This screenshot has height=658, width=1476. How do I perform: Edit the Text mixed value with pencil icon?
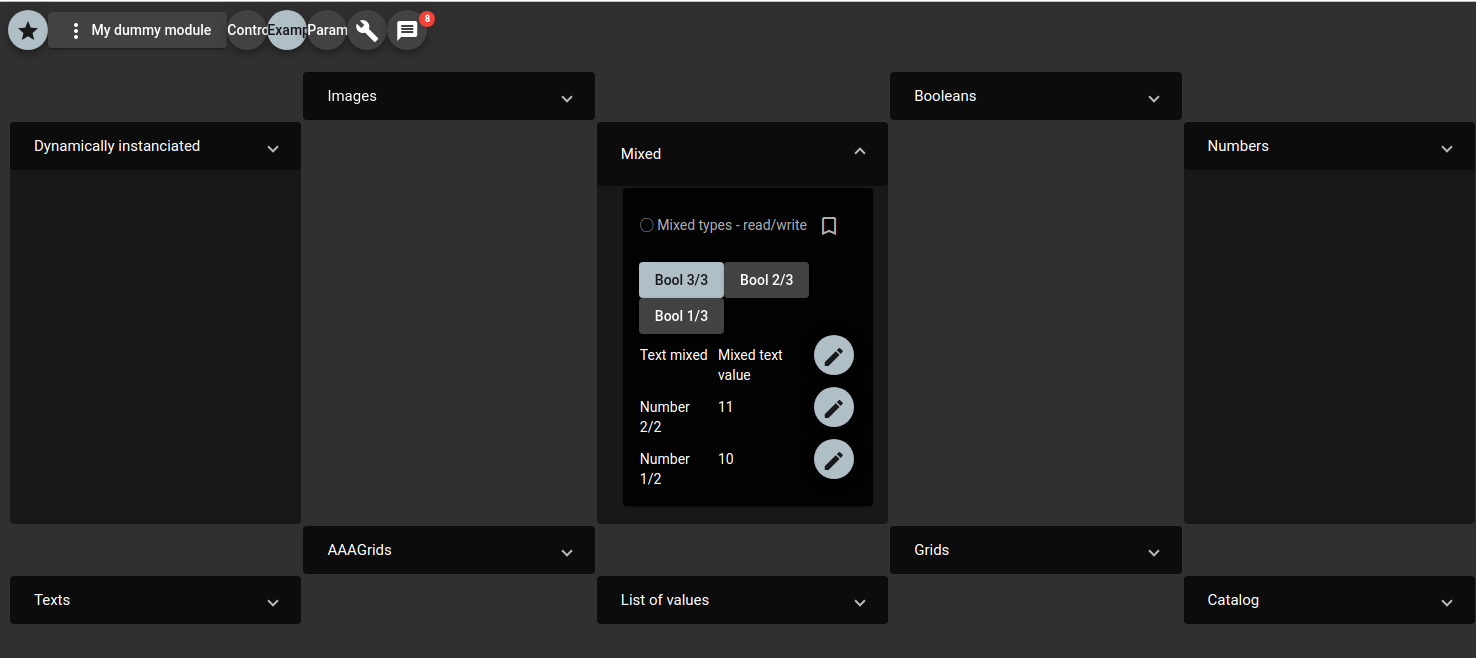[834, 355]
